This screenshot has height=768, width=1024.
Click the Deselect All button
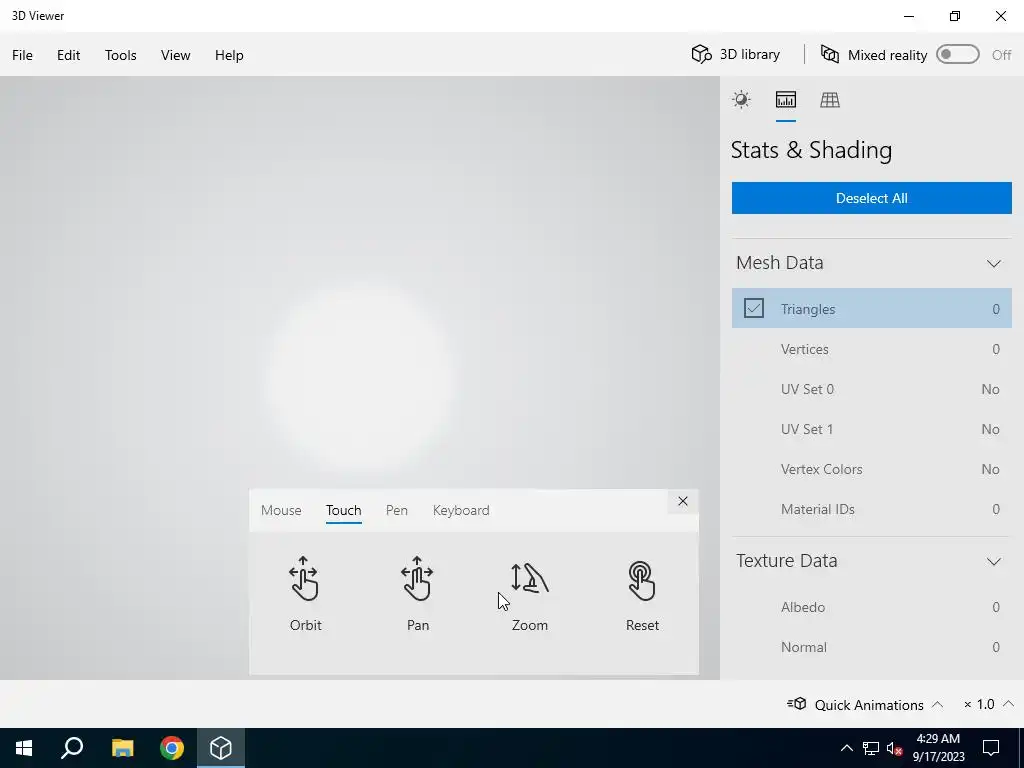click(x=872, y=198)
